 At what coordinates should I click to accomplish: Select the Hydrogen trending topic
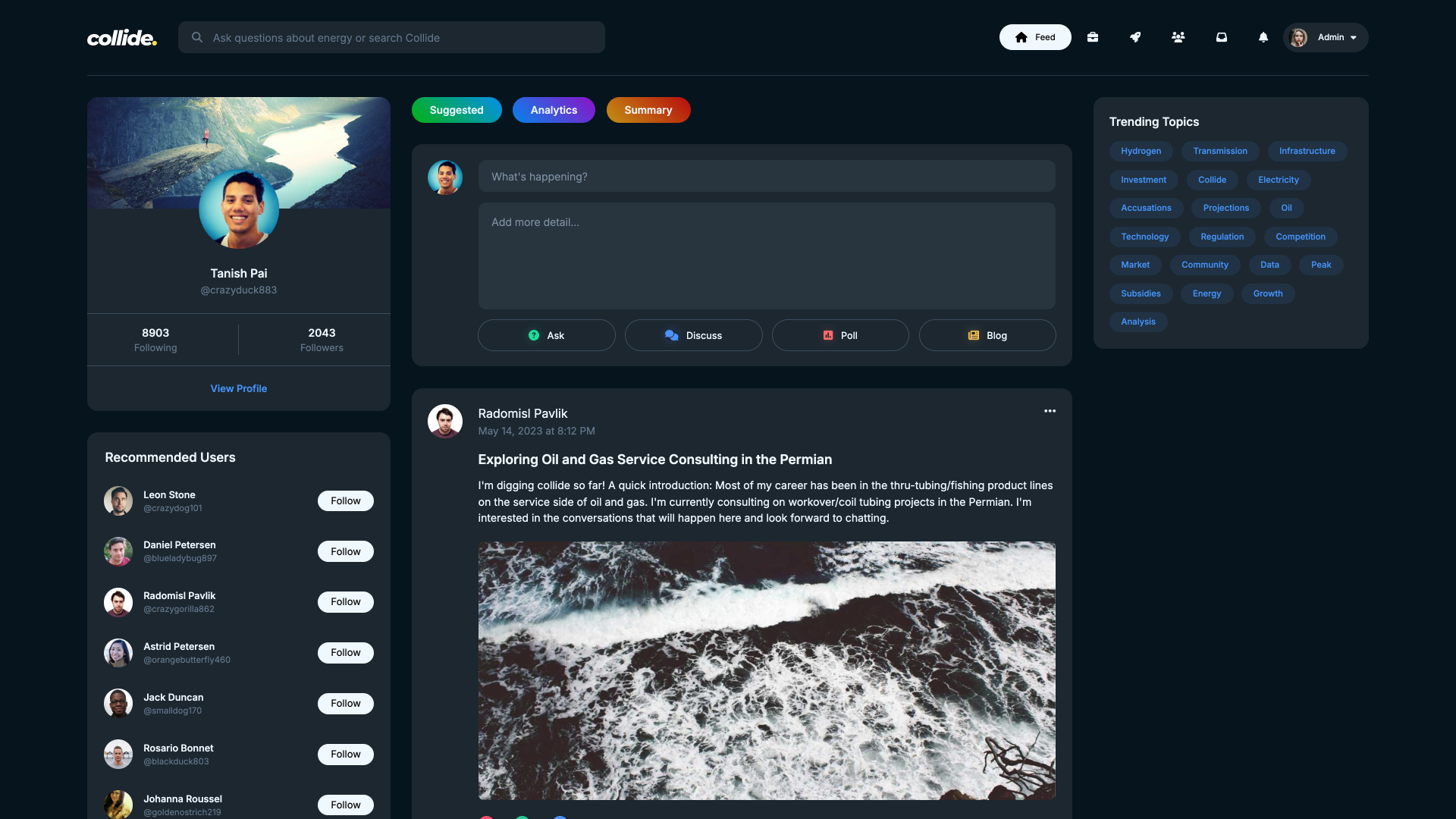pyautogui.click(x=1141, y=151)
